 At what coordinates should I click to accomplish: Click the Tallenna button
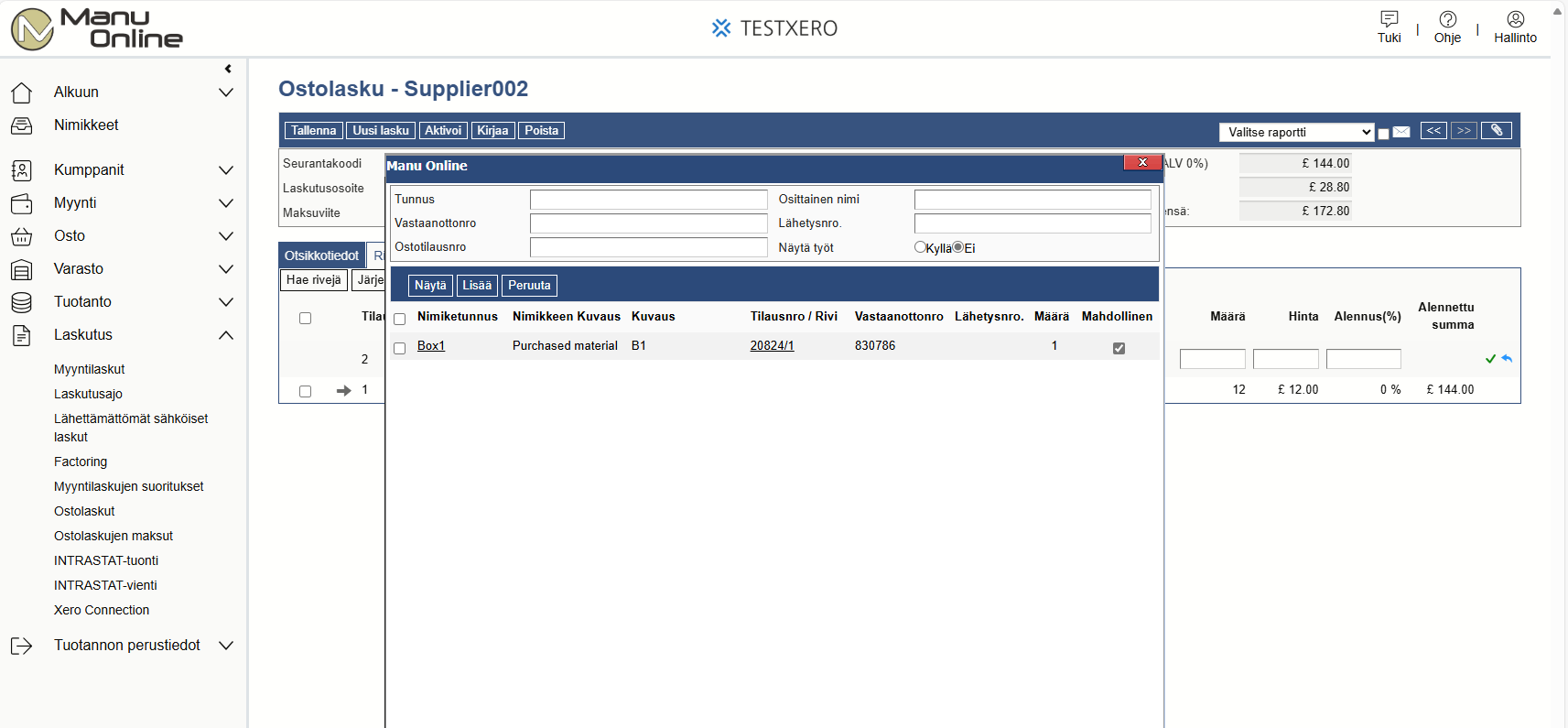(x=314, y=131)
